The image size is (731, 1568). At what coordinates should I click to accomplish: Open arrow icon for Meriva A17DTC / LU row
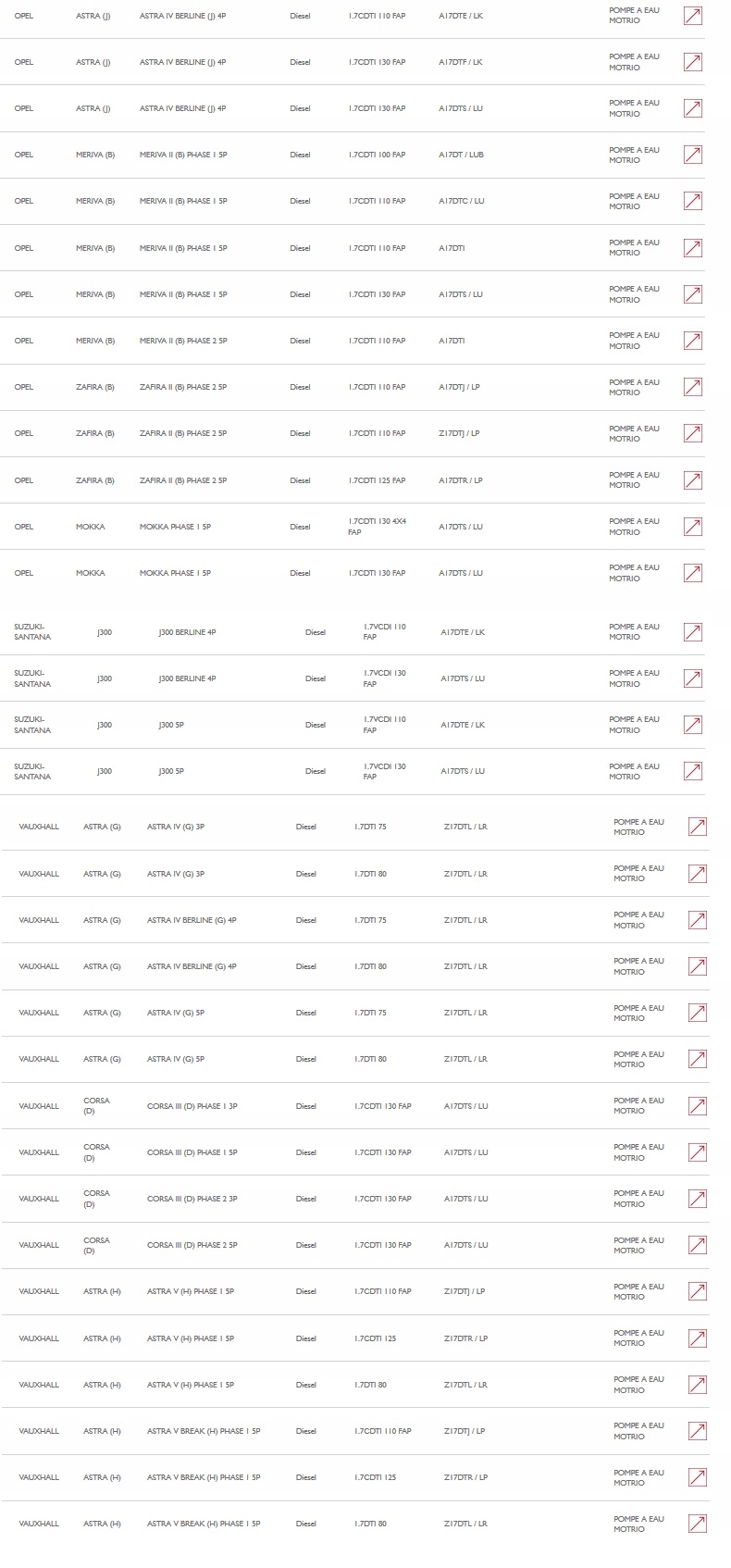click(692, 201)
